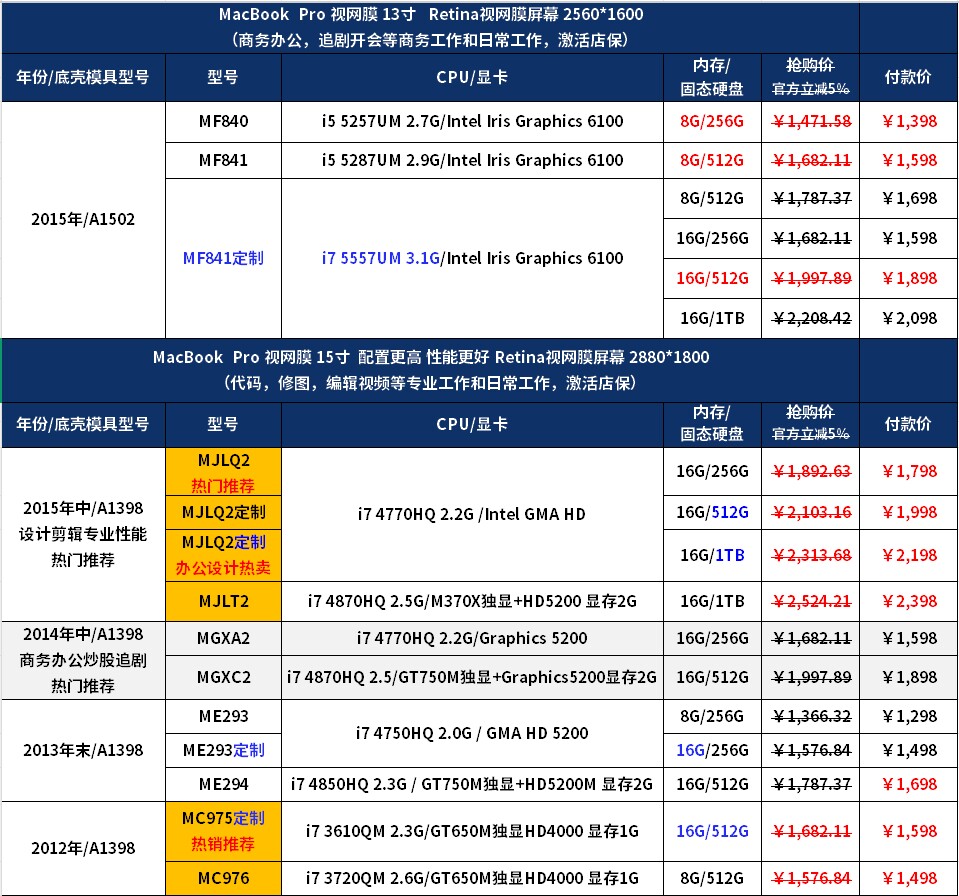The width and height of the screenshot is (959, 896).
Task: Click the i5 5287UM 2.9G CPU cell
Action: 472,160
